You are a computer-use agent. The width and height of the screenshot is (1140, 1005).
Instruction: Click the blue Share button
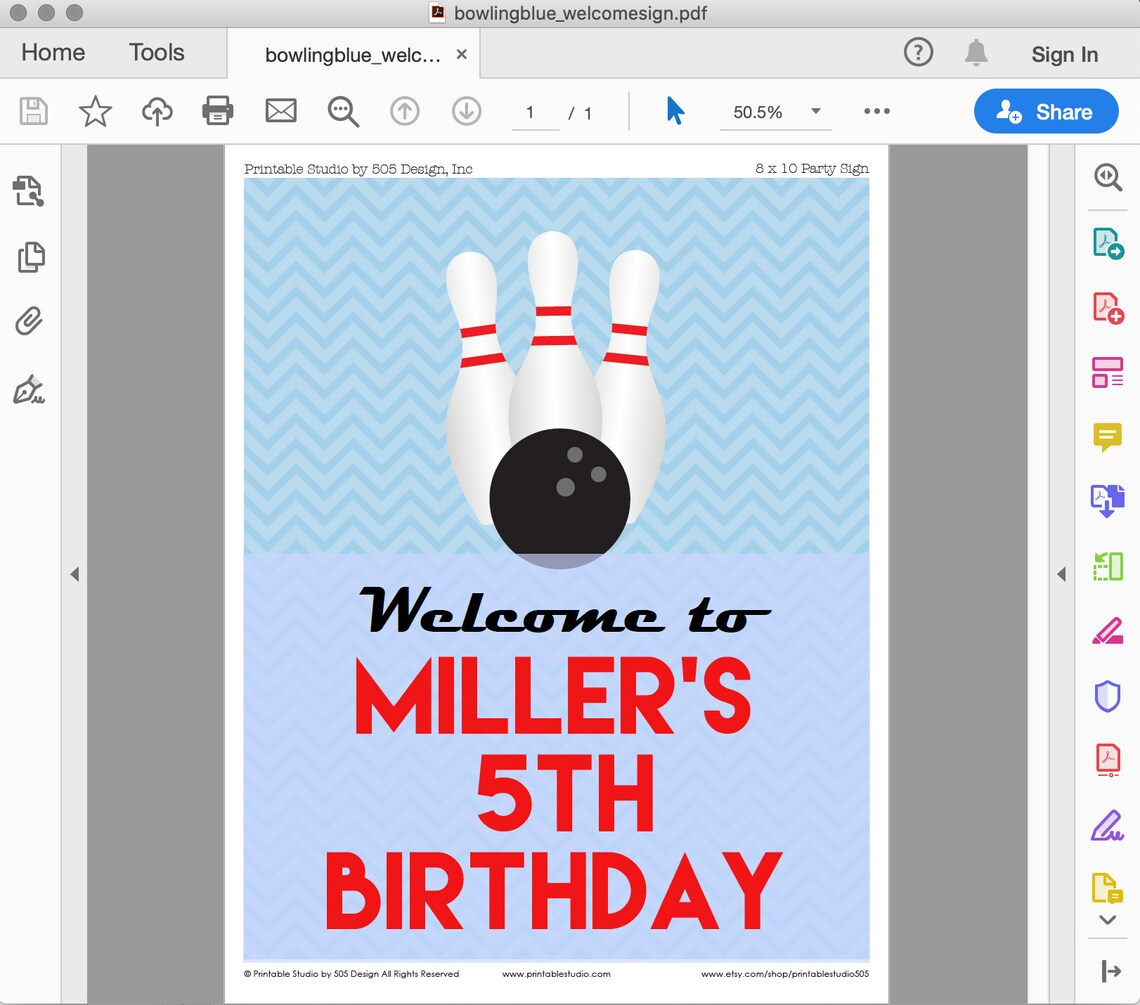[x=1046, y=112]
